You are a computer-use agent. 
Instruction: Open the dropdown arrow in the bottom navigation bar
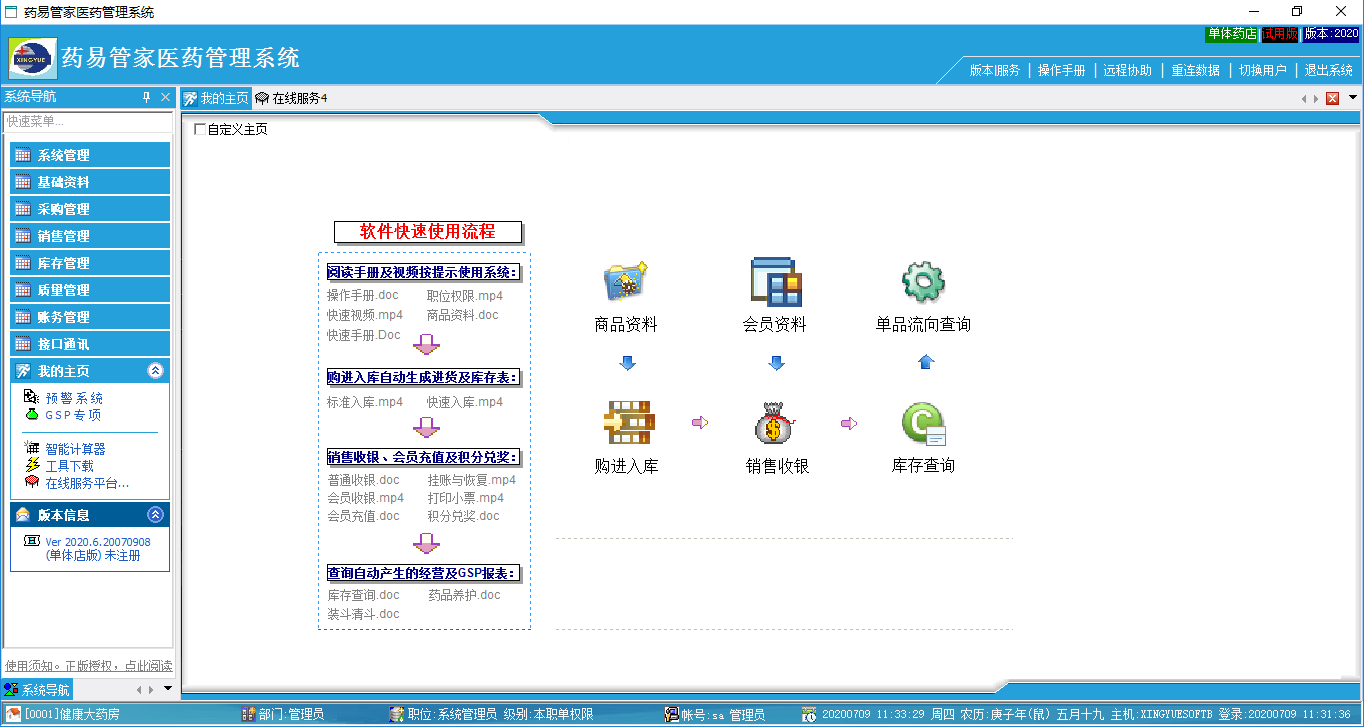167,688
